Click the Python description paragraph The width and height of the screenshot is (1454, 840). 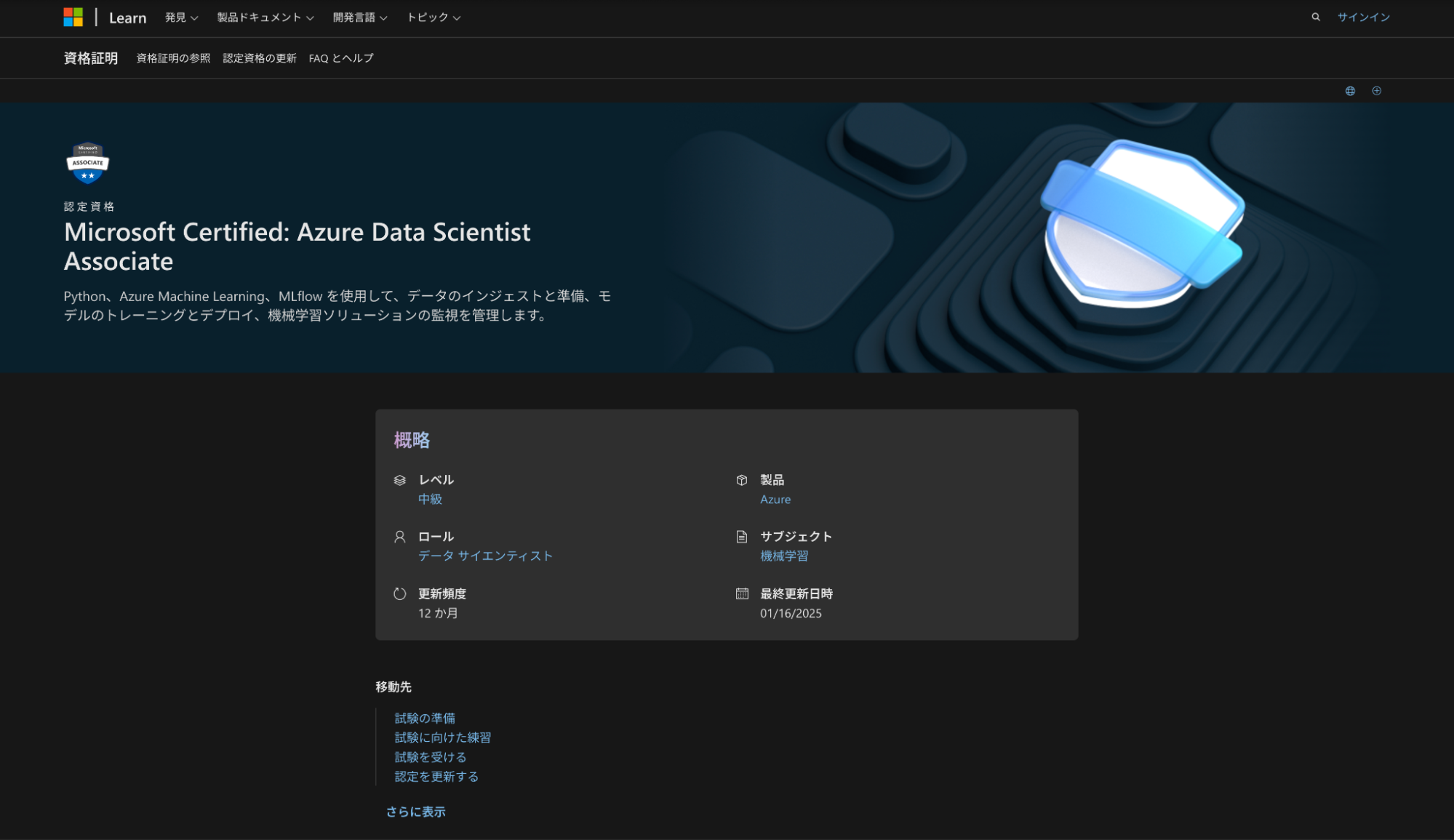[x=337, y=305]
